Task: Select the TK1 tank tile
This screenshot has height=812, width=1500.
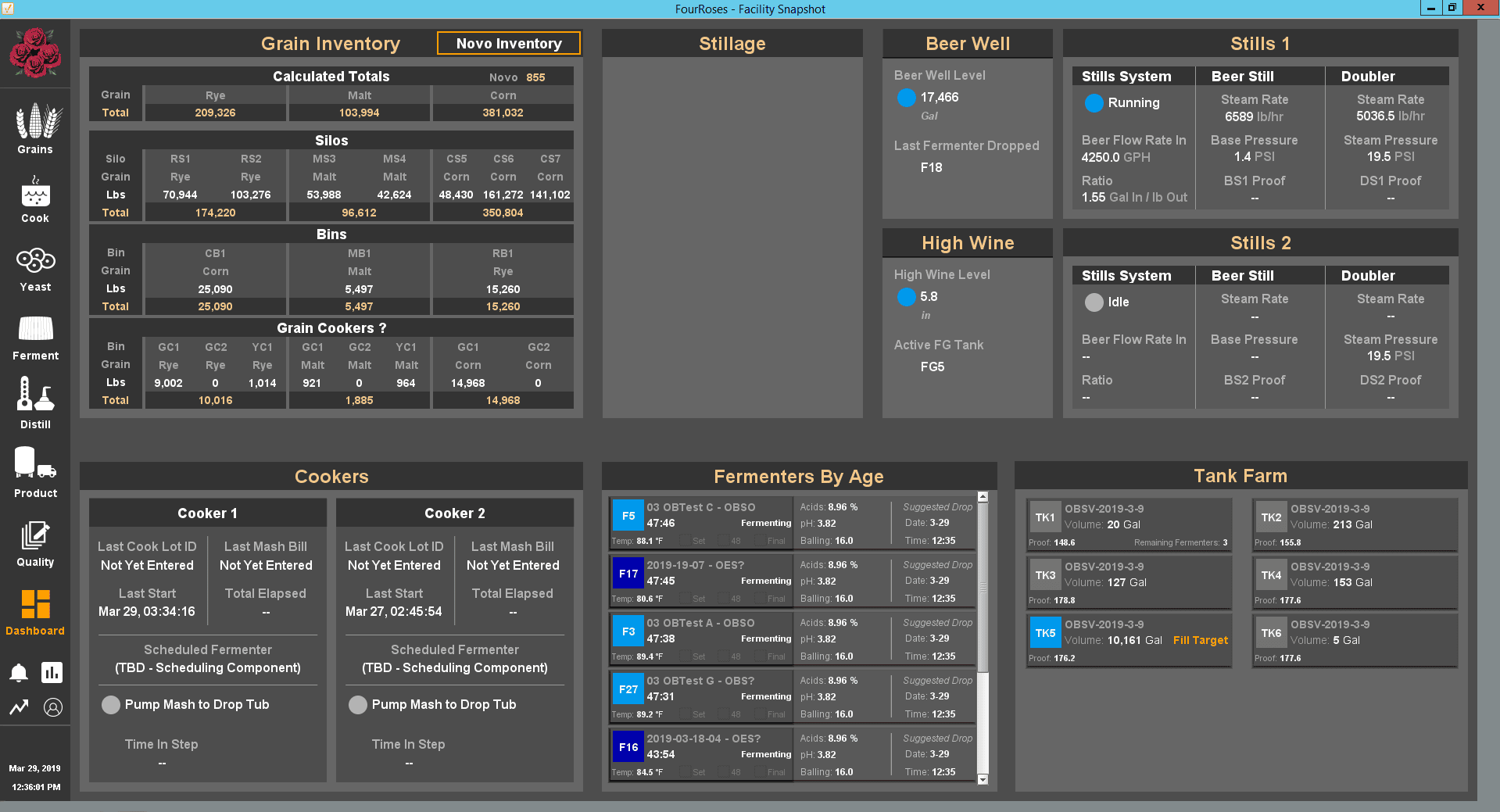Action: point(1045,517)
